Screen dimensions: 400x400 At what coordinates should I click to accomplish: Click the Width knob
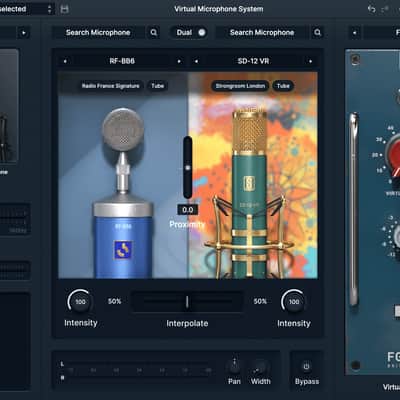260,368
